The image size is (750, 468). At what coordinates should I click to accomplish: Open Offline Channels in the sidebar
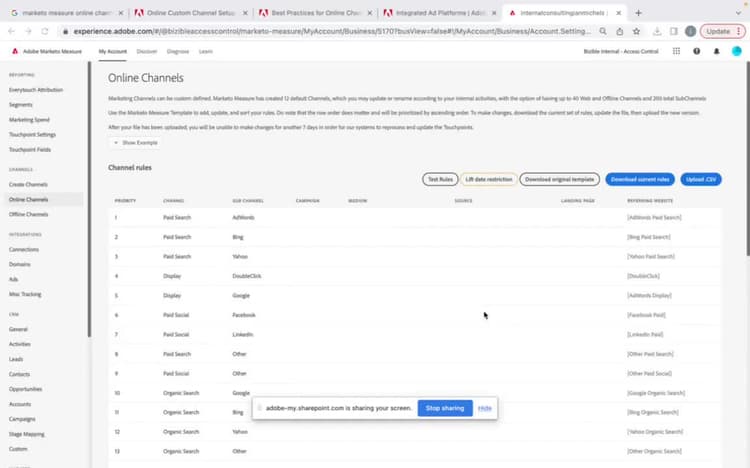(x=29, y=214)
